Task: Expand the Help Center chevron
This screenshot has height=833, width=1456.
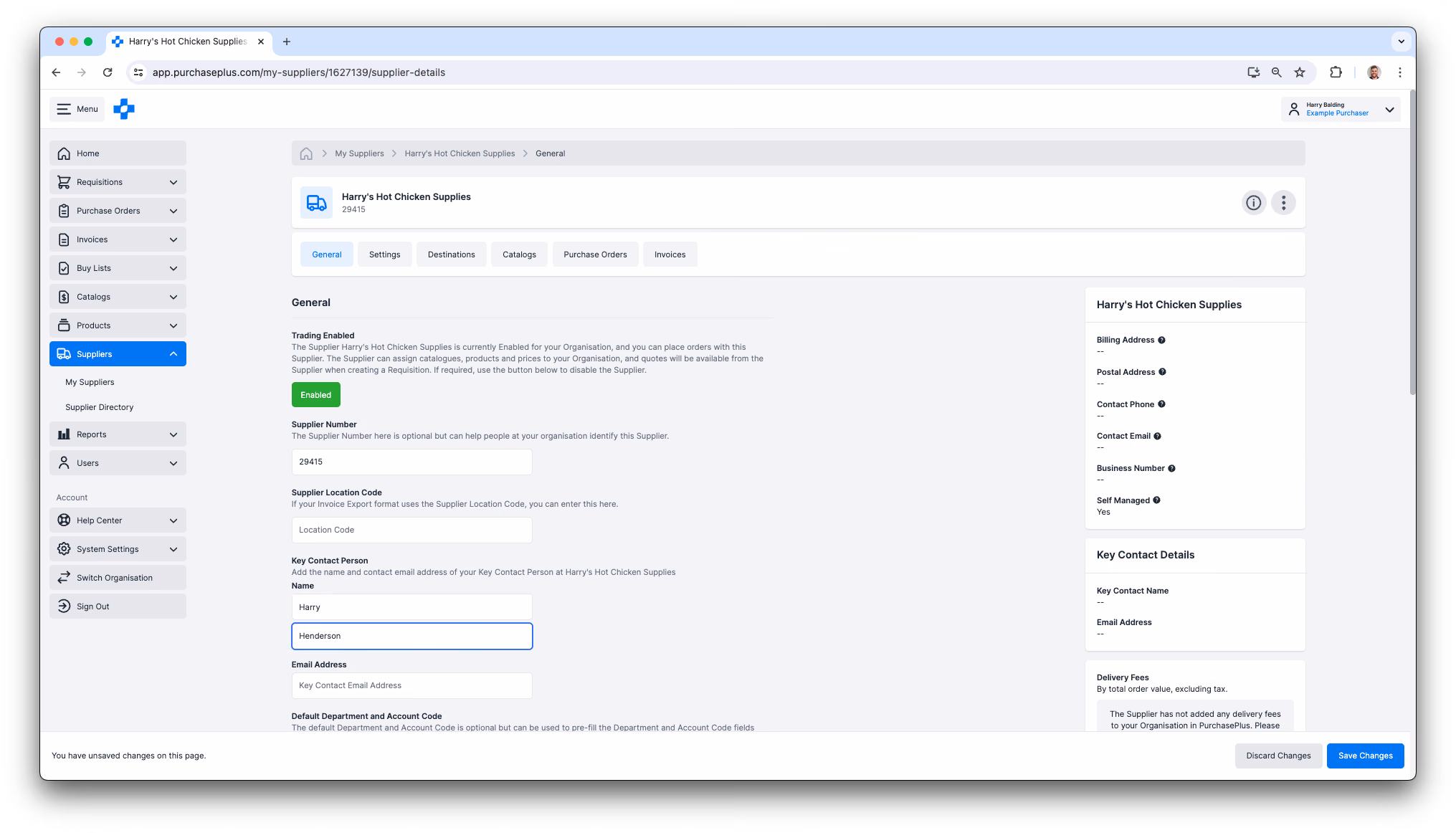Action: (173, 520)
